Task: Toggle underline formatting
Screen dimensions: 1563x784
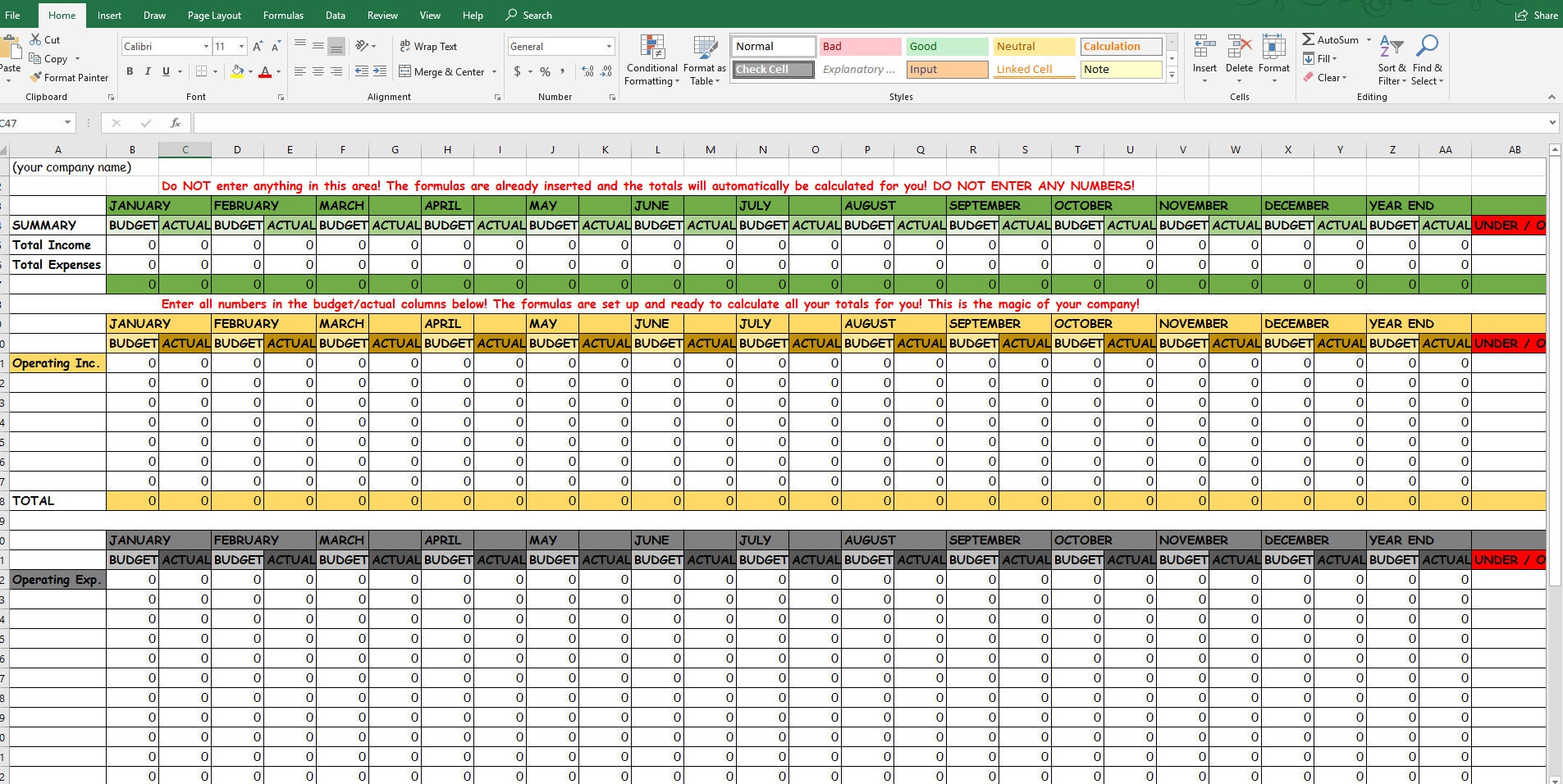Action: 165,71
